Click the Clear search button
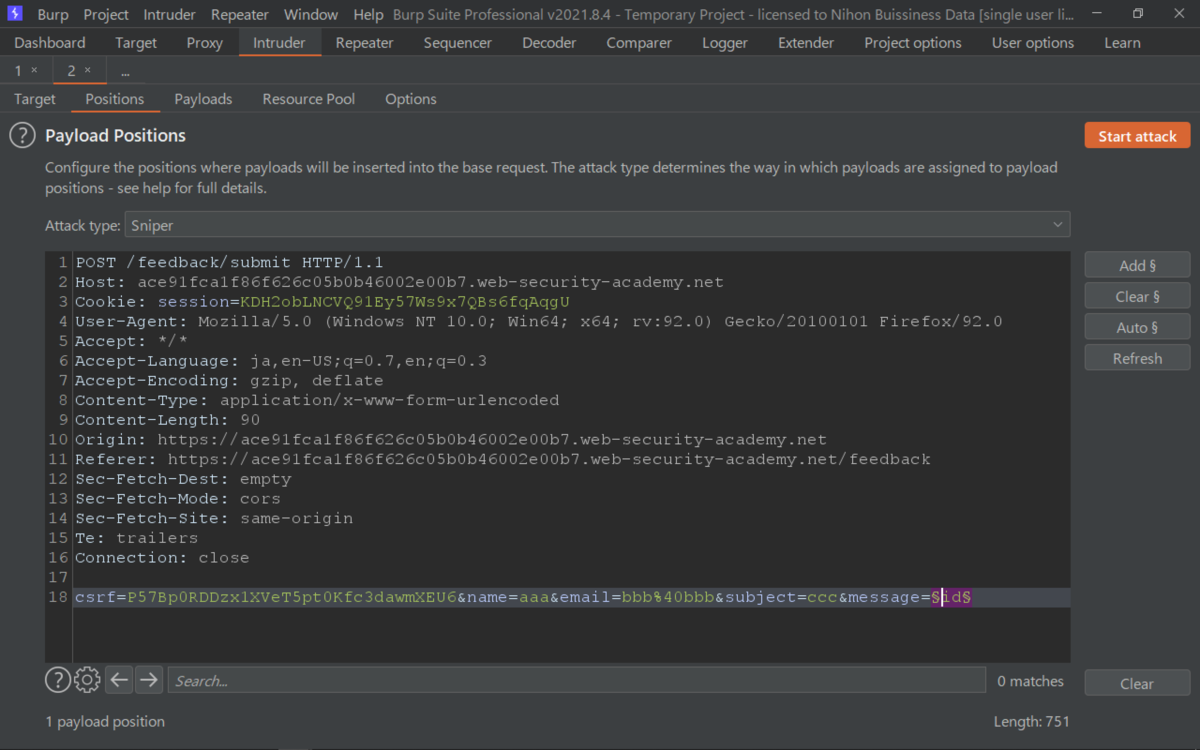Viewport: 1200px width, 750px height. [1137, 684]
